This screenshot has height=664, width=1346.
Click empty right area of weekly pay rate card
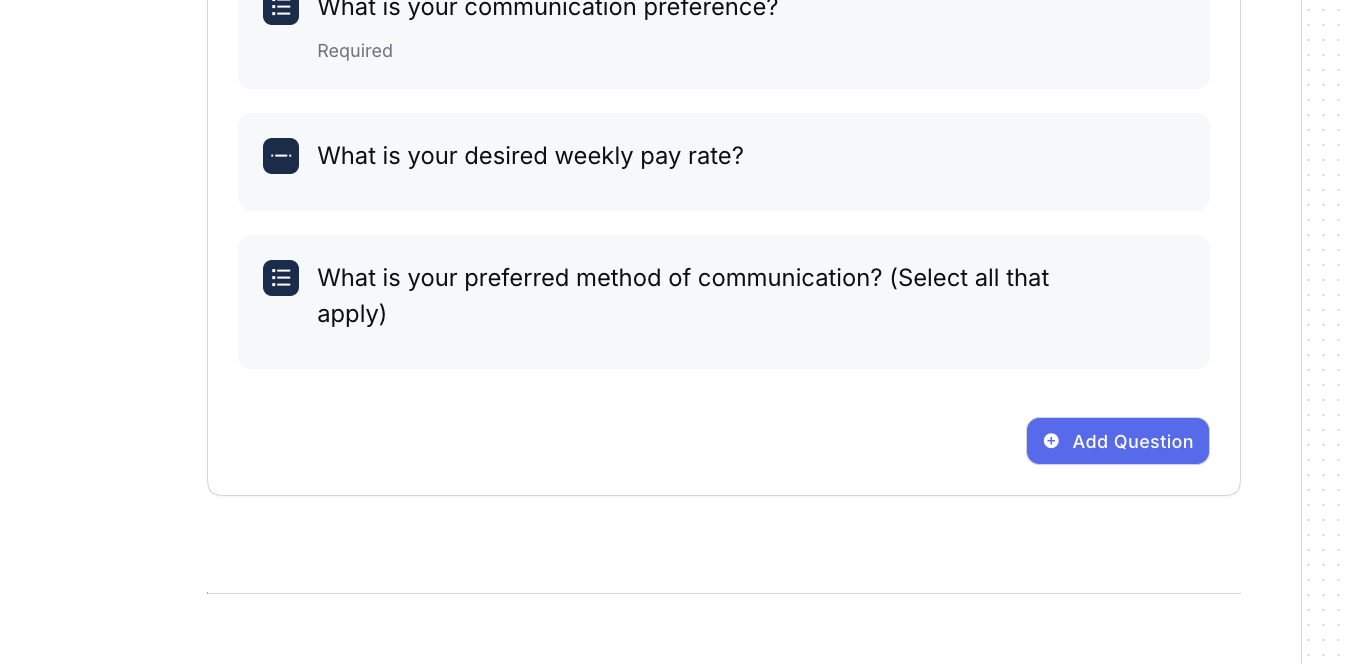click(1000, 160)
